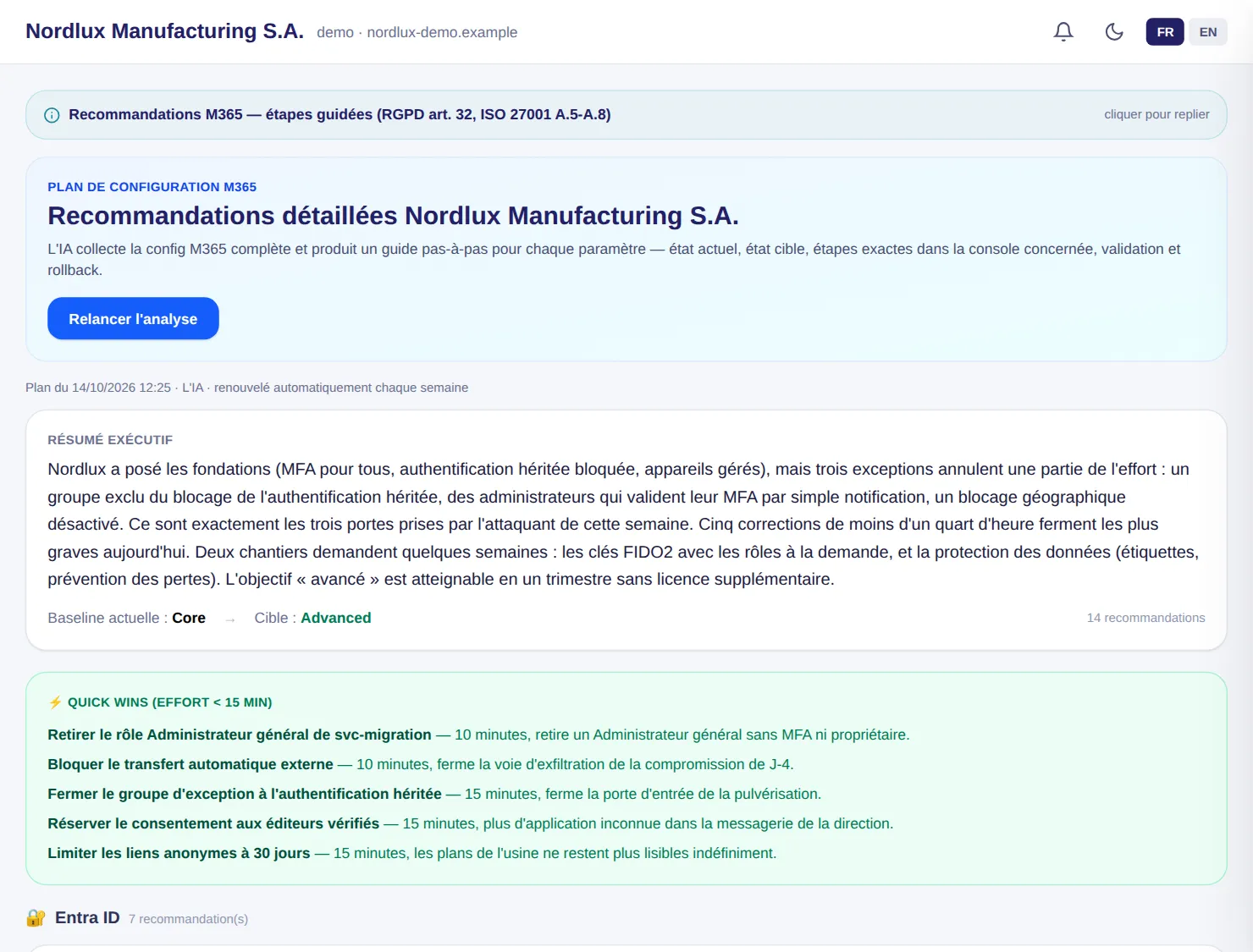Open the notifications bell
The height and width of the screenshot is (952, 1253).
[x=1063, y=32]
